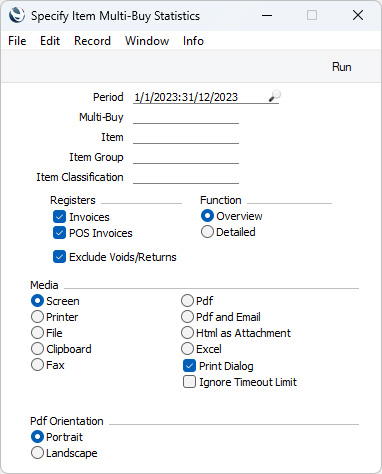
Task: Choose Pdf as output media
Action: [x=187, y=301]
